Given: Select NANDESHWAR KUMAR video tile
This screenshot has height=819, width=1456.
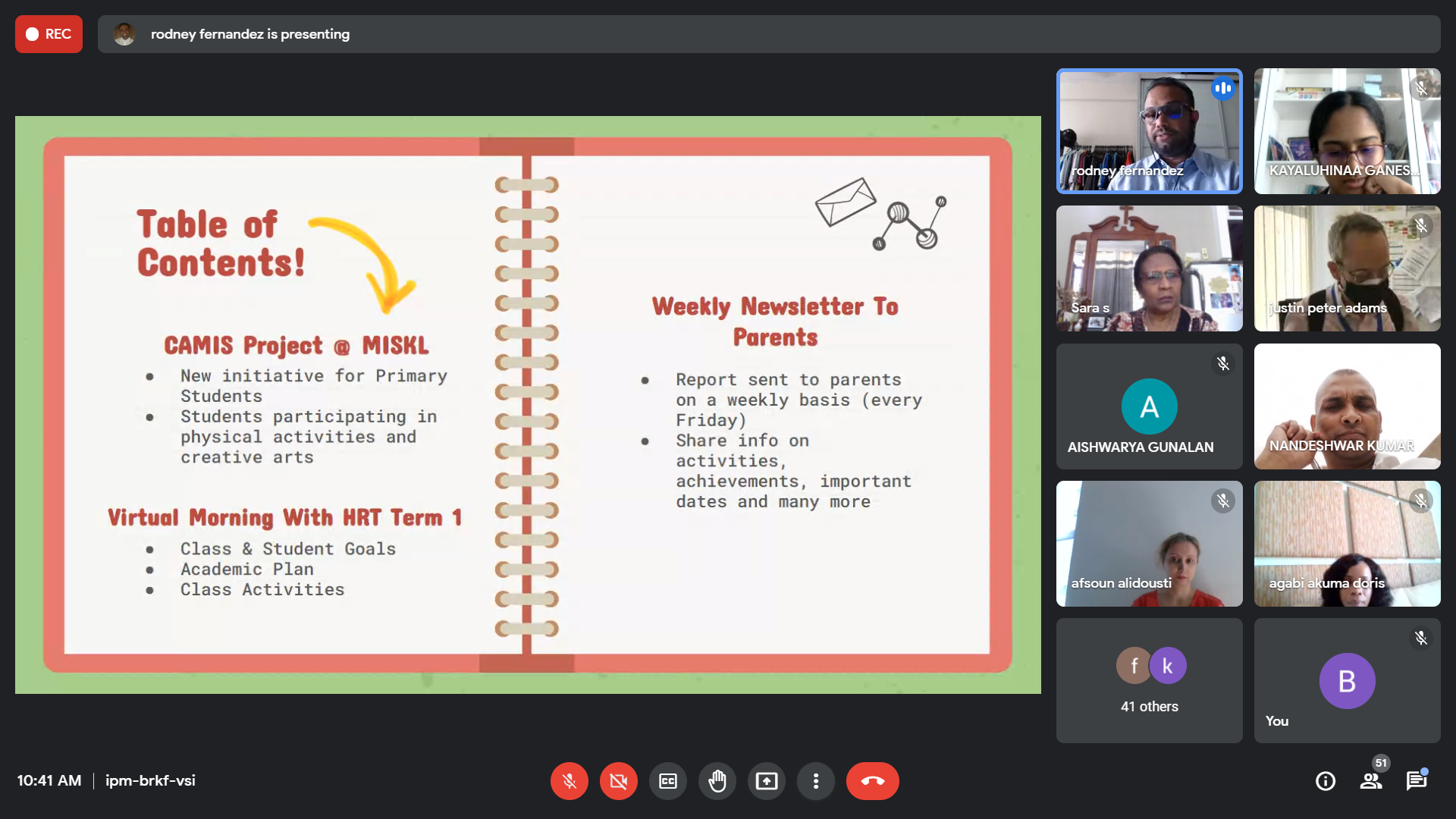Looking at the screenshot, I should pyautogui.click(x=1347, y=406).
